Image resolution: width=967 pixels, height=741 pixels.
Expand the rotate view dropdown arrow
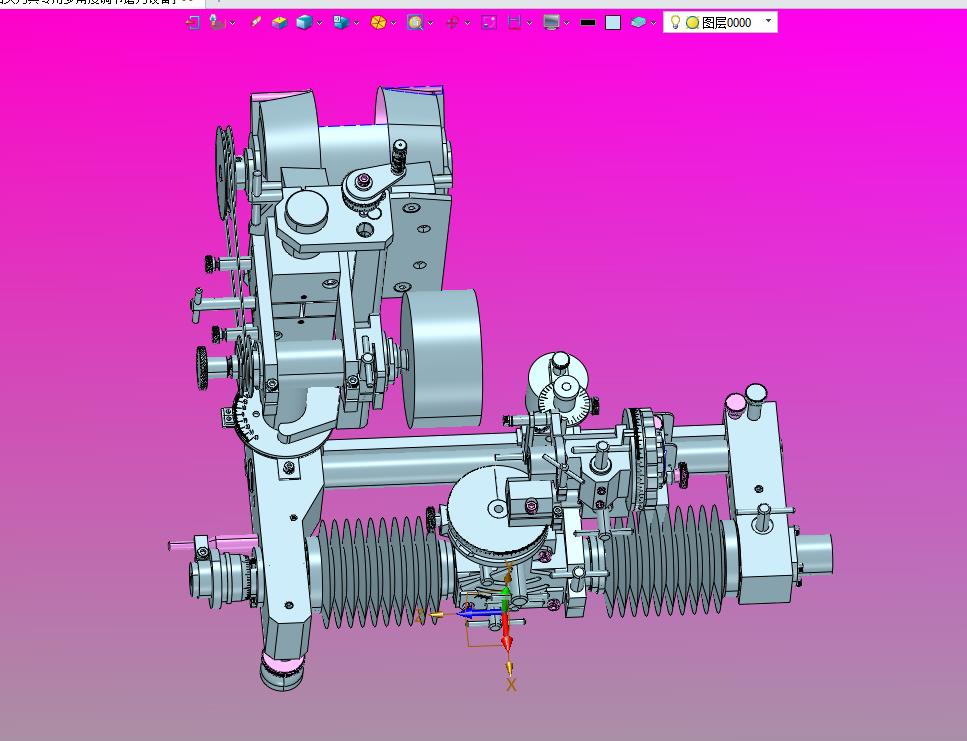click(x=467, y=23)
